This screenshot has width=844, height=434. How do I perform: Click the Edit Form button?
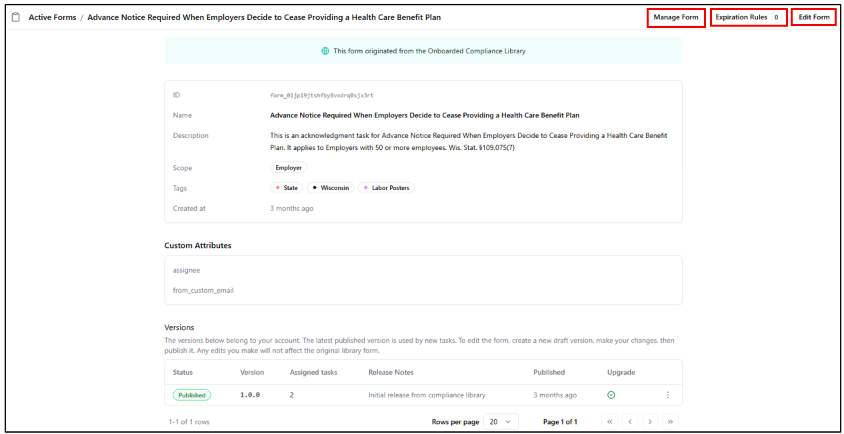point(813,18)
